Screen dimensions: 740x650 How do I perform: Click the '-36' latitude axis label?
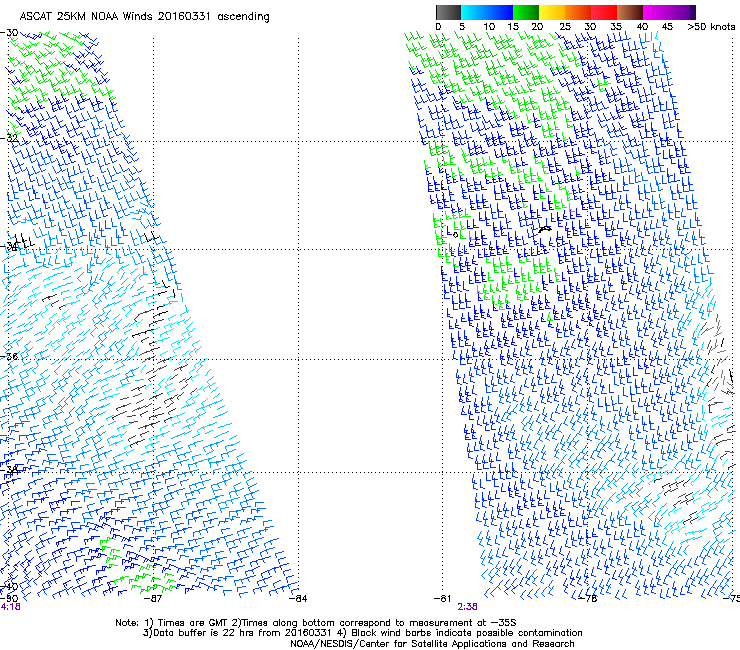tap(9, 356)
